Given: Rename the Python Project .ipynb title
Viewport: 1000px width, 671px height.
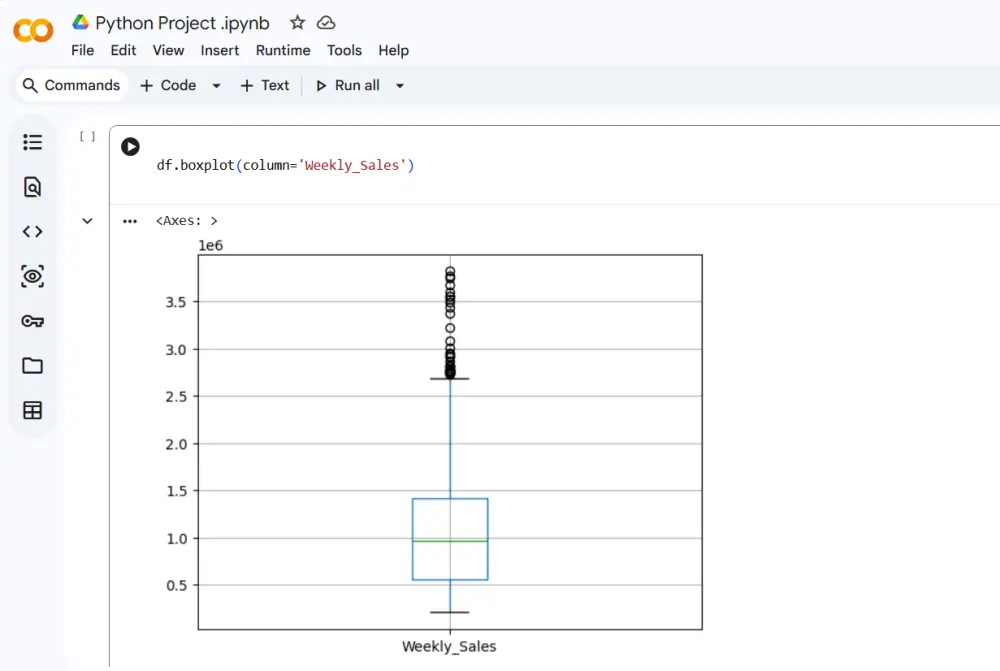Looking at the screenshot, I should pos(182,23).
